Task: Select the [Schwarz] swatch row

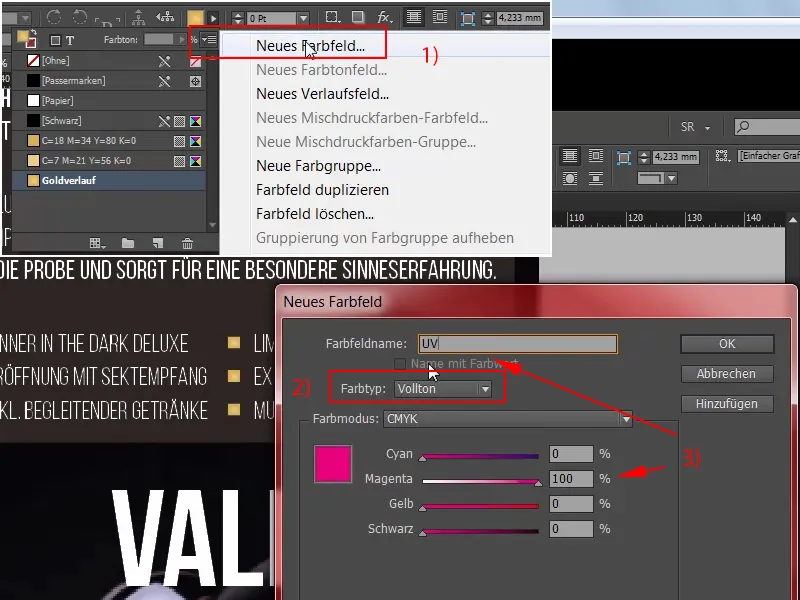Action: 109,120
